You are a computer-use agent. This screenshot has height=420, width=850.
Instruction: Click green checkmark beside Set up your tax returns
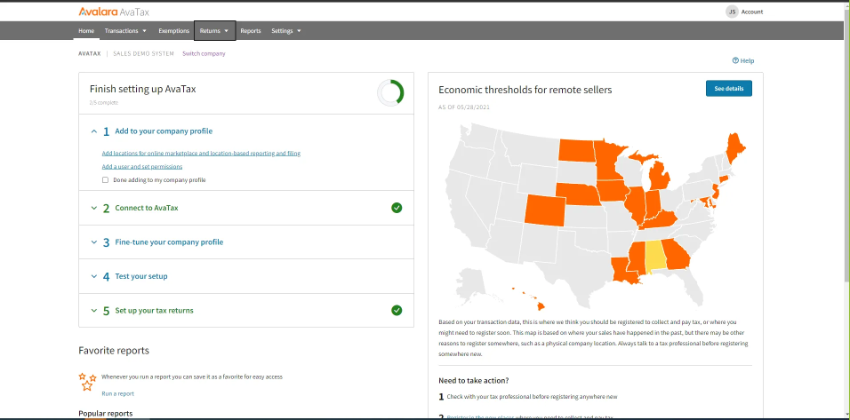tap(397, 310)
